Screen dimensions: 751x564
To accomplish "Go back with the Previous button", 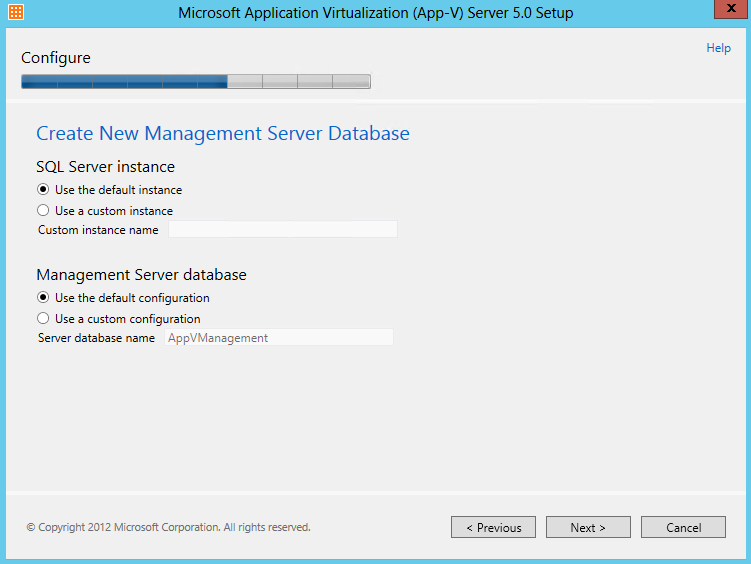I will [493, 527].
